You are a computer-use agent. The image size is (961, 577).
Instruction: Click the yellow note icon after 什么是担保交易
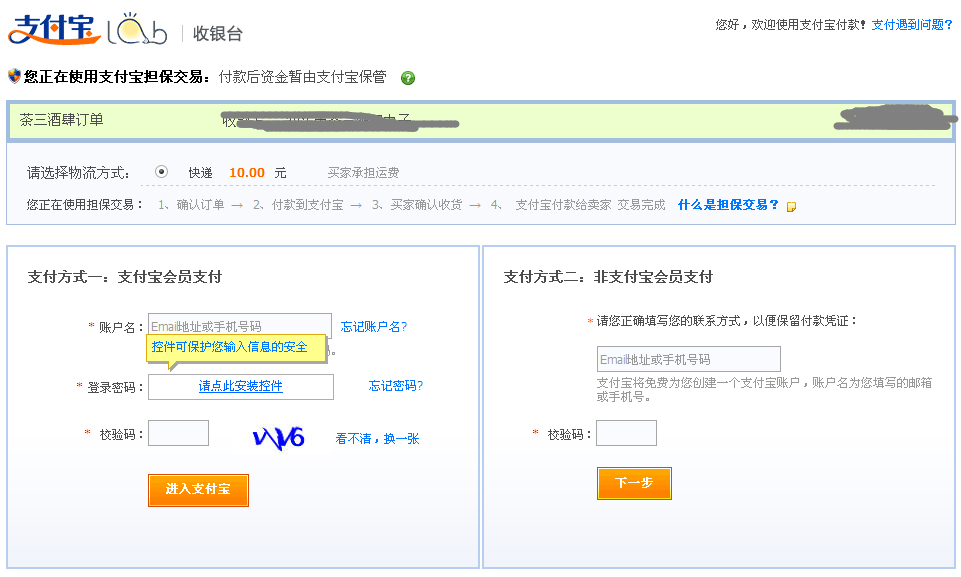click(791, 207)
